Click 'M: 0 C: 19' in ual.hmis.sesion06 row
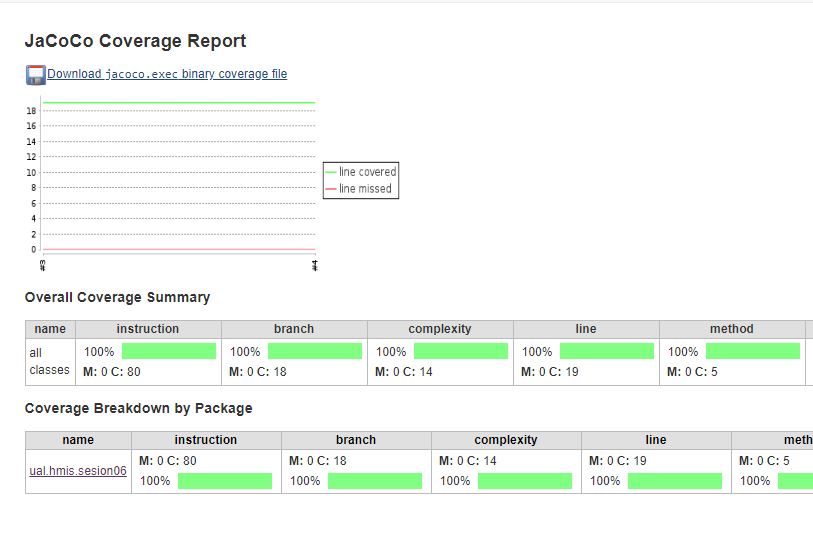This screenshot has height=542, width=813. (x=618, y=461)
